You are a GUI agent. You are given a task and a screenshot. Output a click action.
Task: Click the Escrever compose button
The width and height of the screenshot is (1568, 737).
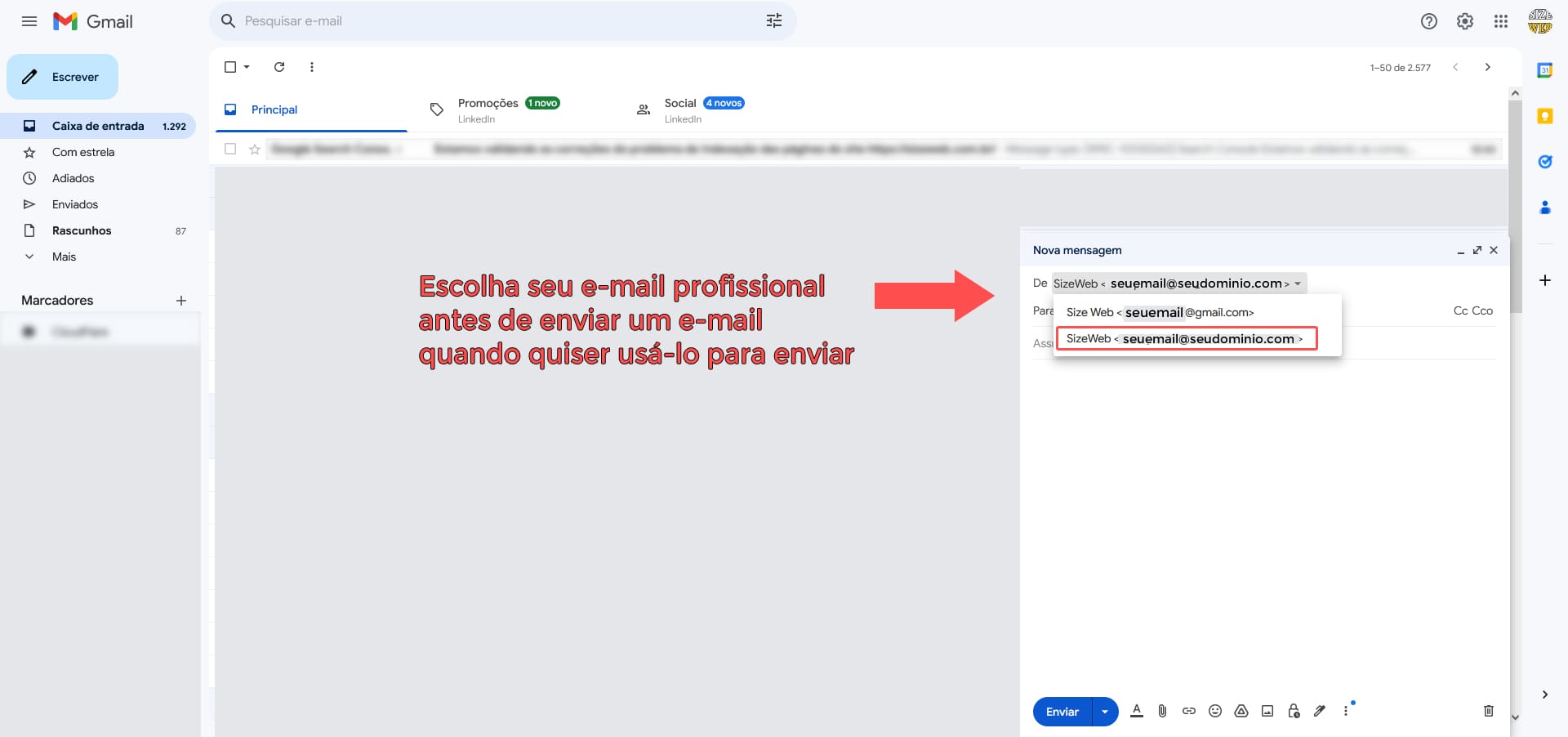click(x=63, y=77)
